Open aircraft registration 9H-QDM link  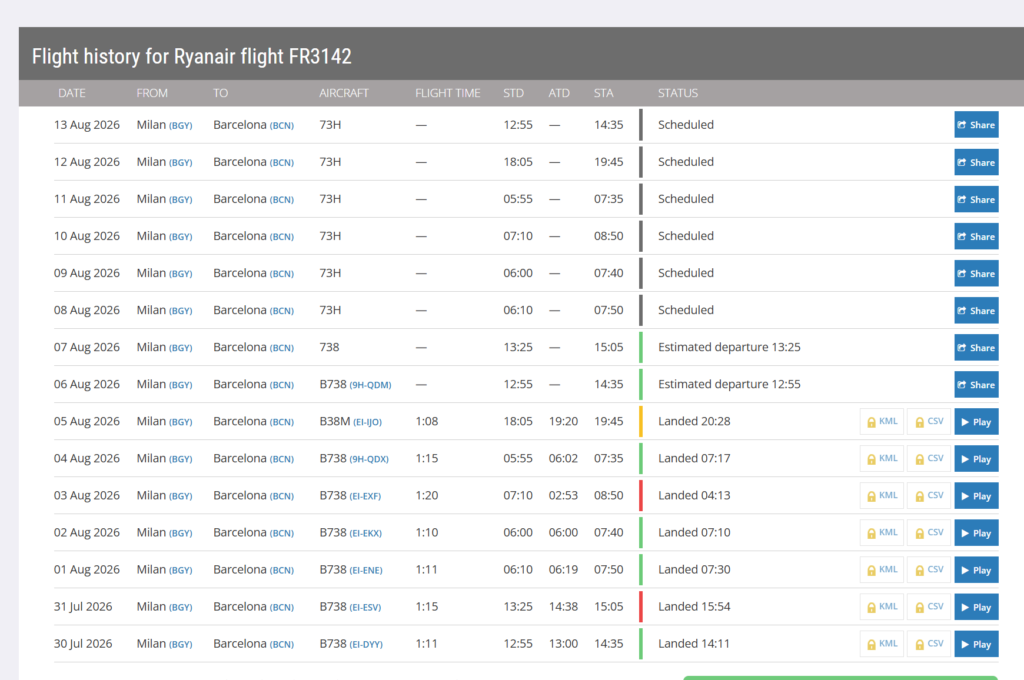coord(370,385)
